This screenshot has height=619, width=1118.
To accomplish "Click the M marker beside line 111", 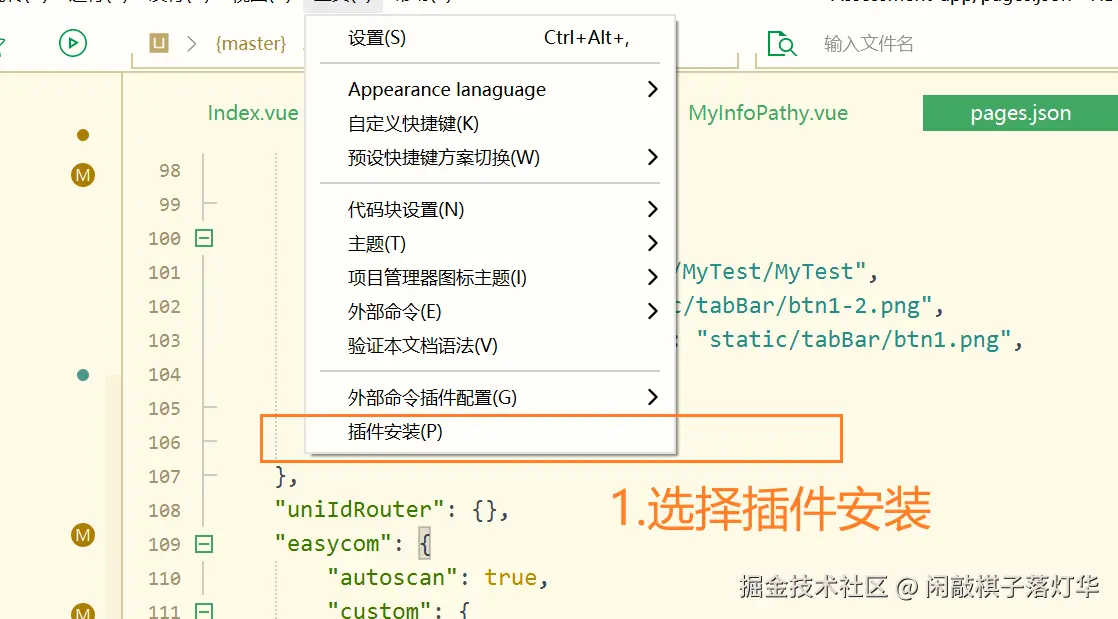I will click(x=83, y=612).
